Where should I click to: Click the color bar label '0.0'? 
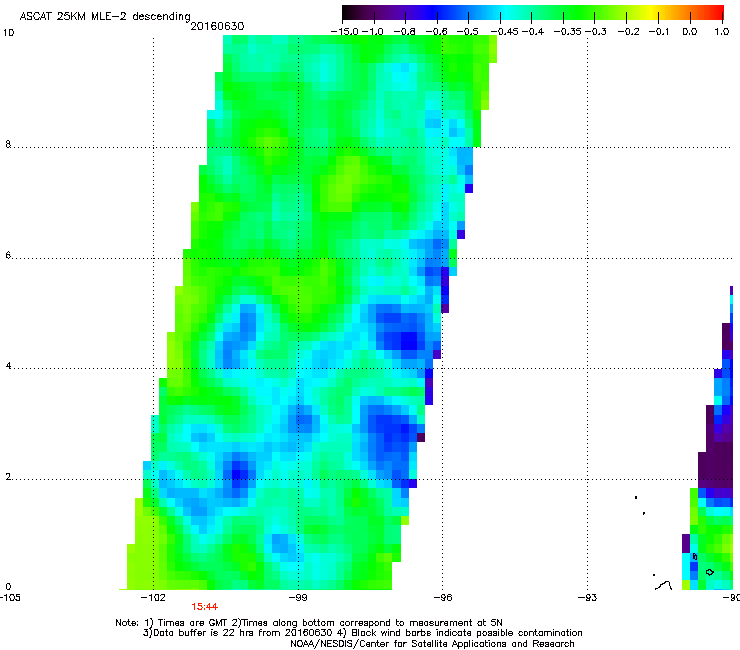tap(690, 32)
